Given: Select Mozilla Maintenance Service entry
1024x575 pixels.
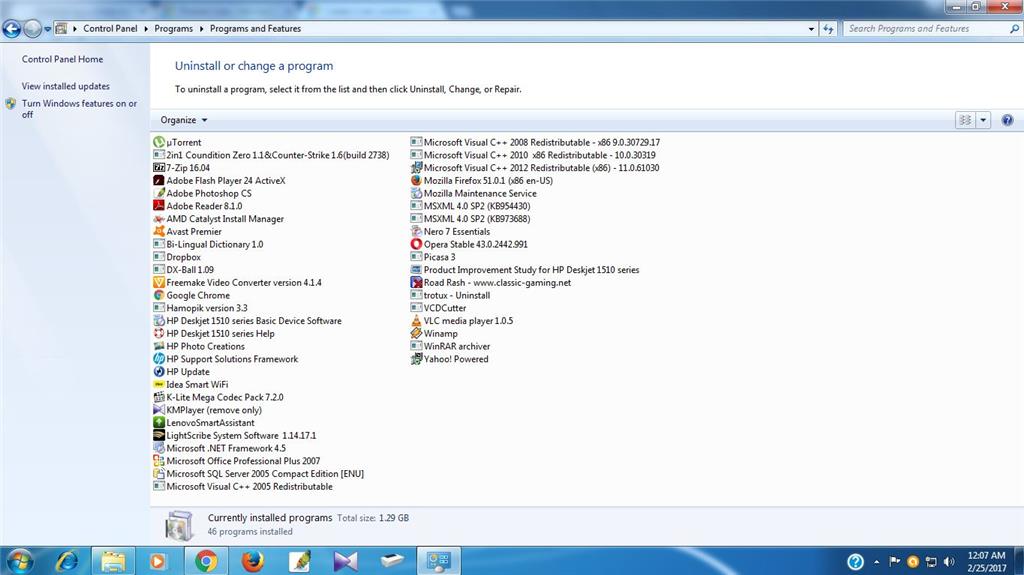Looking at the screenshot, I should 474,193.
